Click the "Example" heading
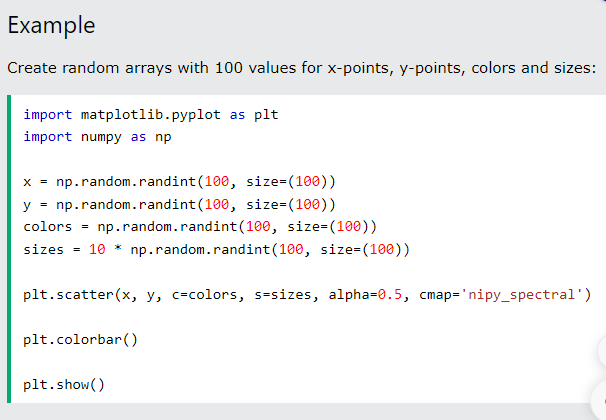Image resolution: width=606 pixels, height=420 pixels. pos(51,26)
